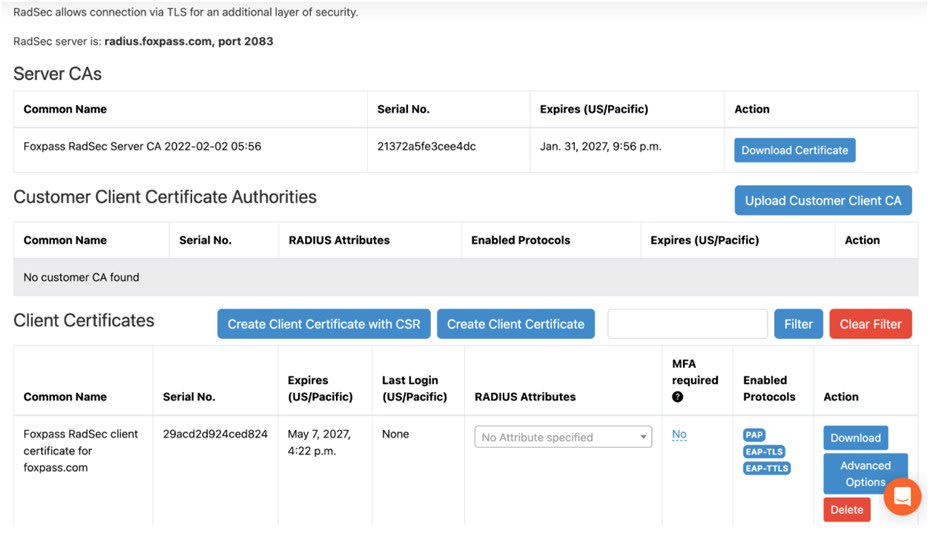The height and width of the screenshot is (556, 936).
Task: Click the Common Name header in Client Certificates
Action: (65, 397)
